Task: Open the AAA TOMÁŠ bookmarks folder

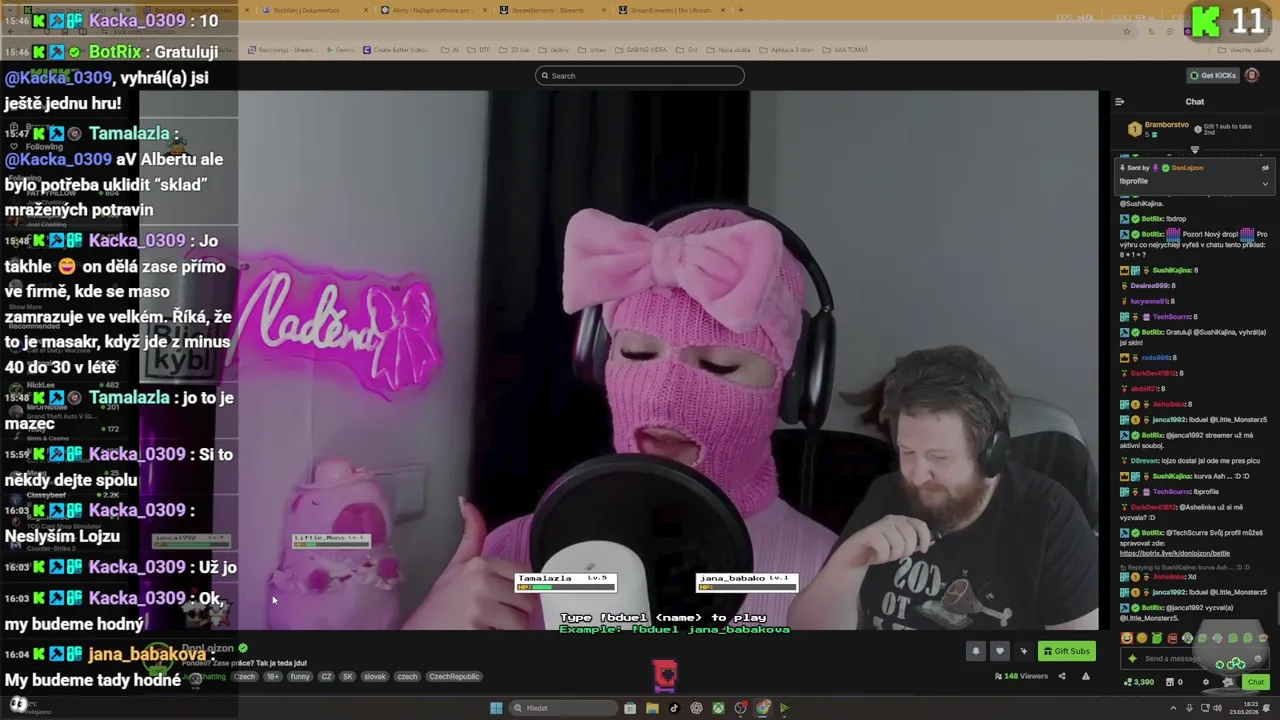Action: coord(847,50)
